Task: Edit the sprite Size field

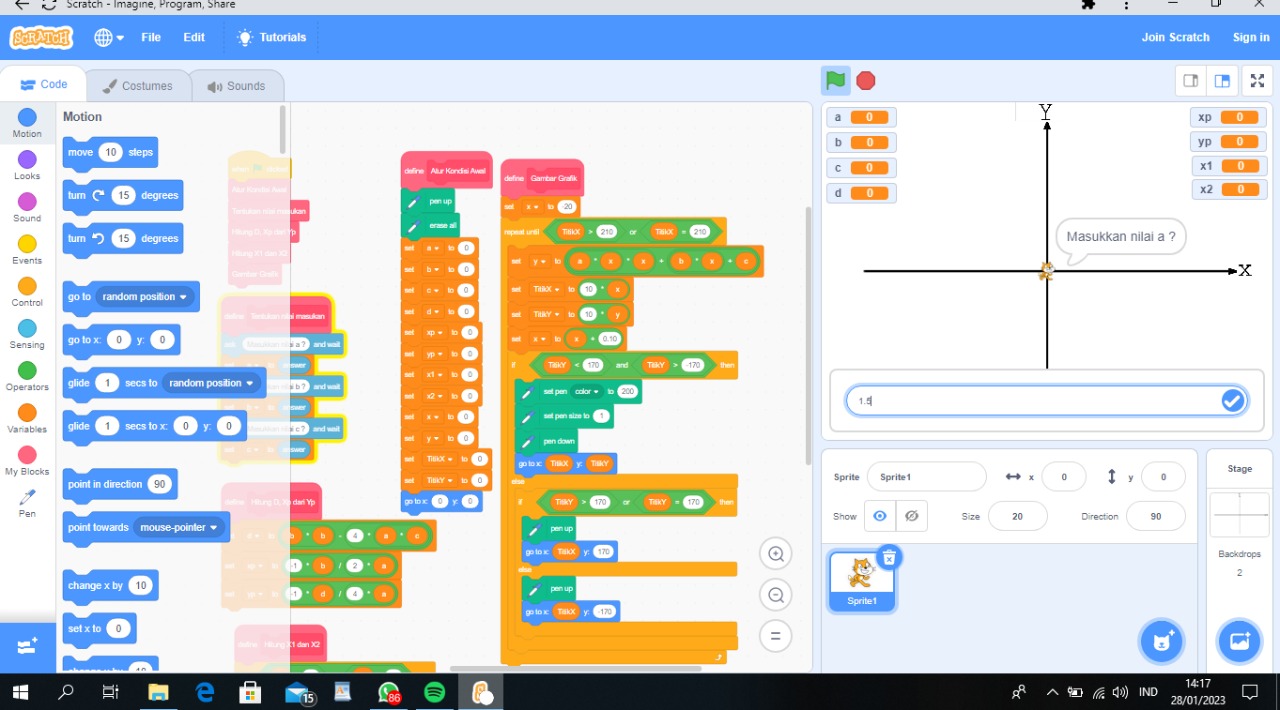Action: click(1017, 516)
